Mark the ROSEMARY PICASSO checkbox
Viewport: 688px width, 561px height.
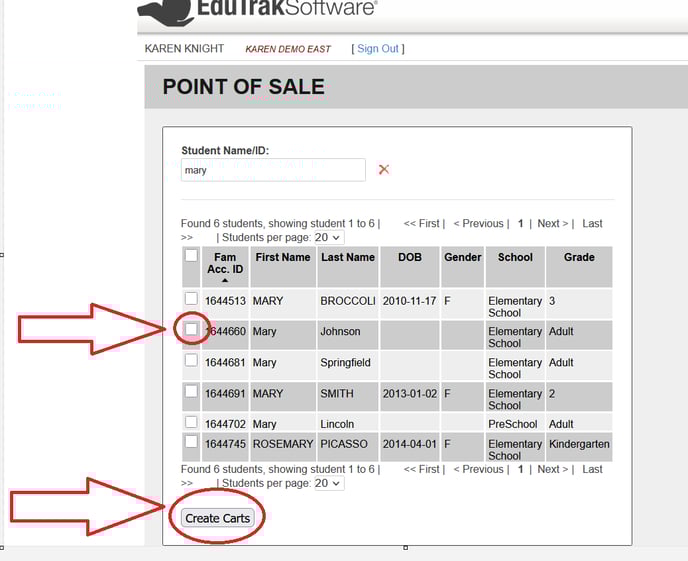coord(191,442)
